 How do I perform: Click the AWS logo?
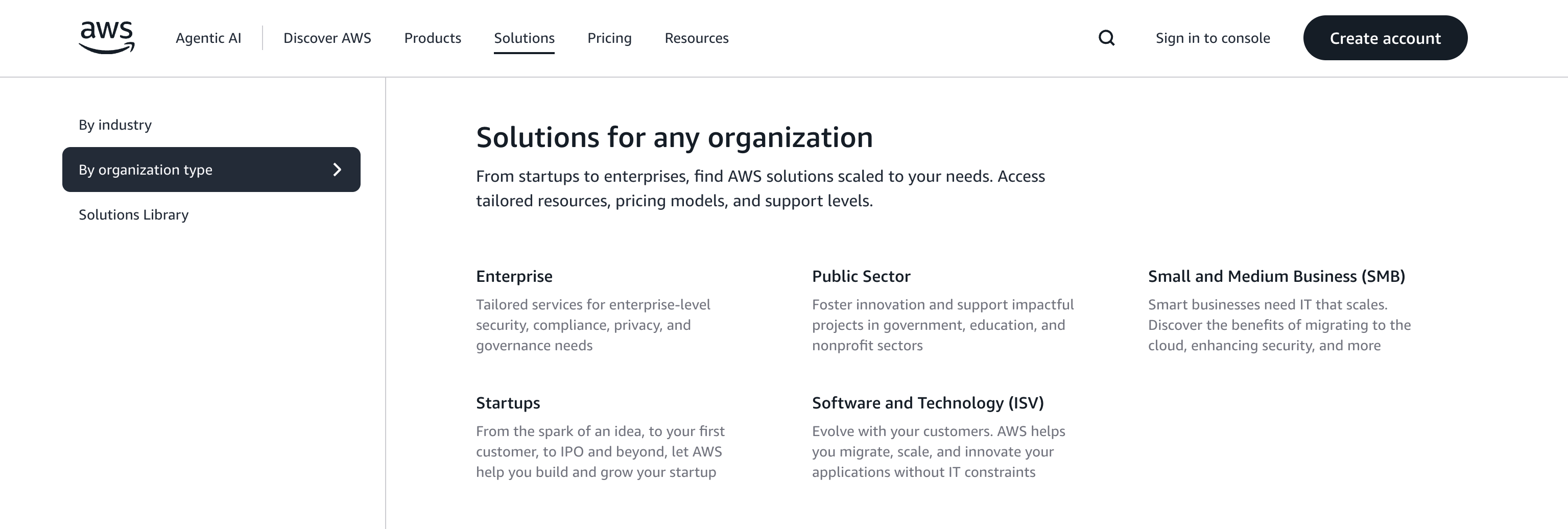tap(107, 38)
